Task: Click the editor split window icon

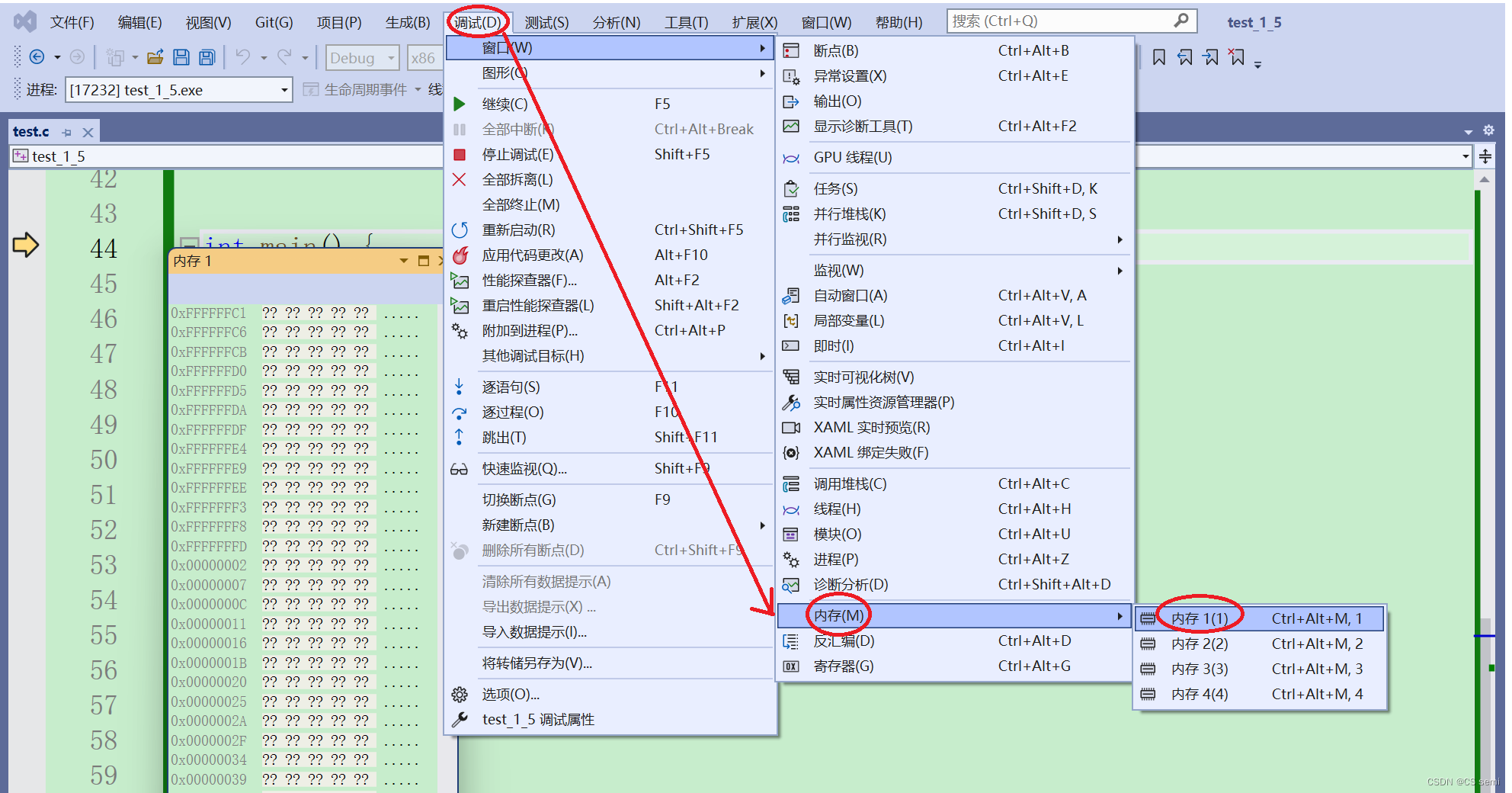Action: coord(1485,157)
